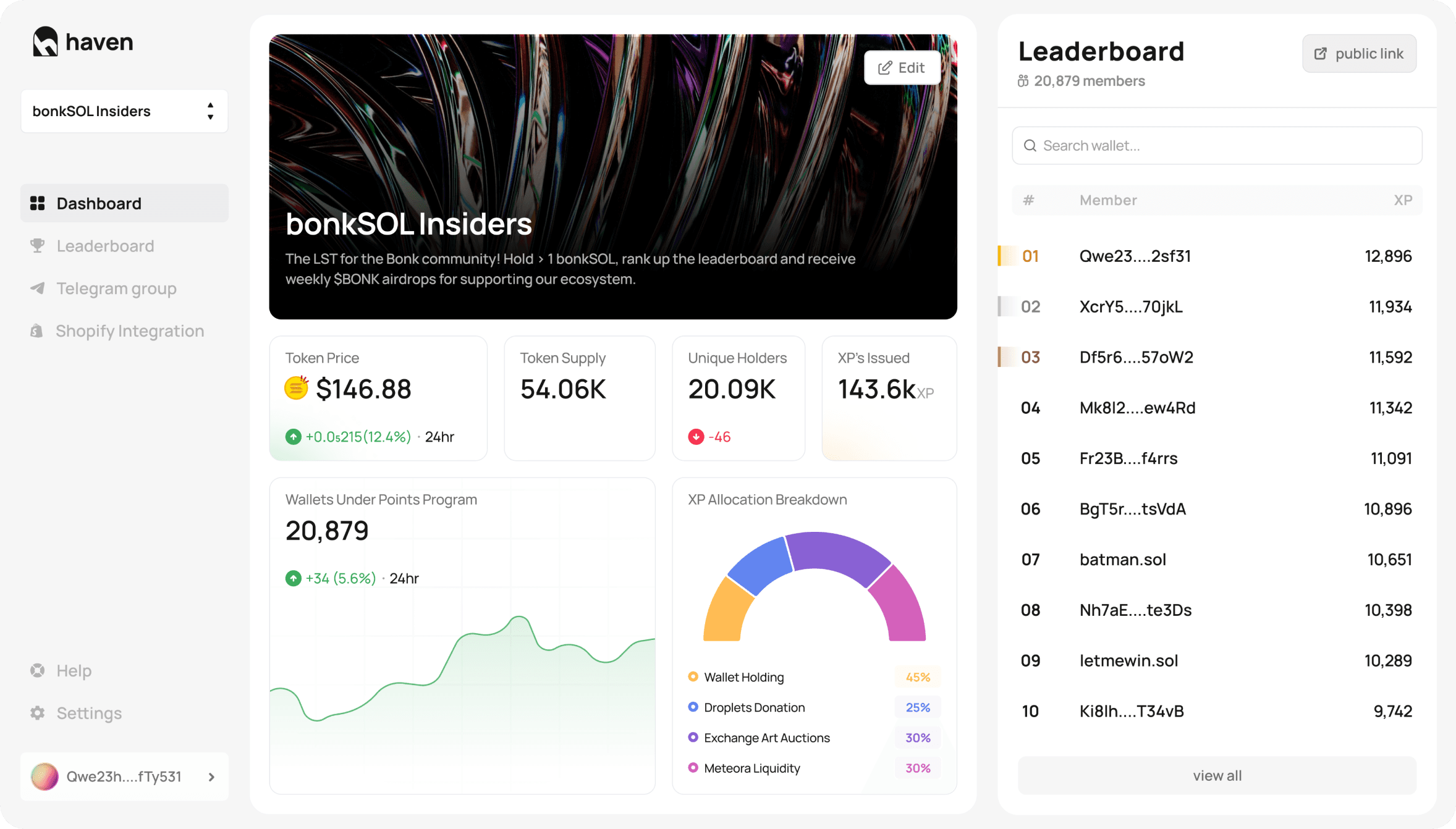Click the Settings gear icon

pos(38,713)
